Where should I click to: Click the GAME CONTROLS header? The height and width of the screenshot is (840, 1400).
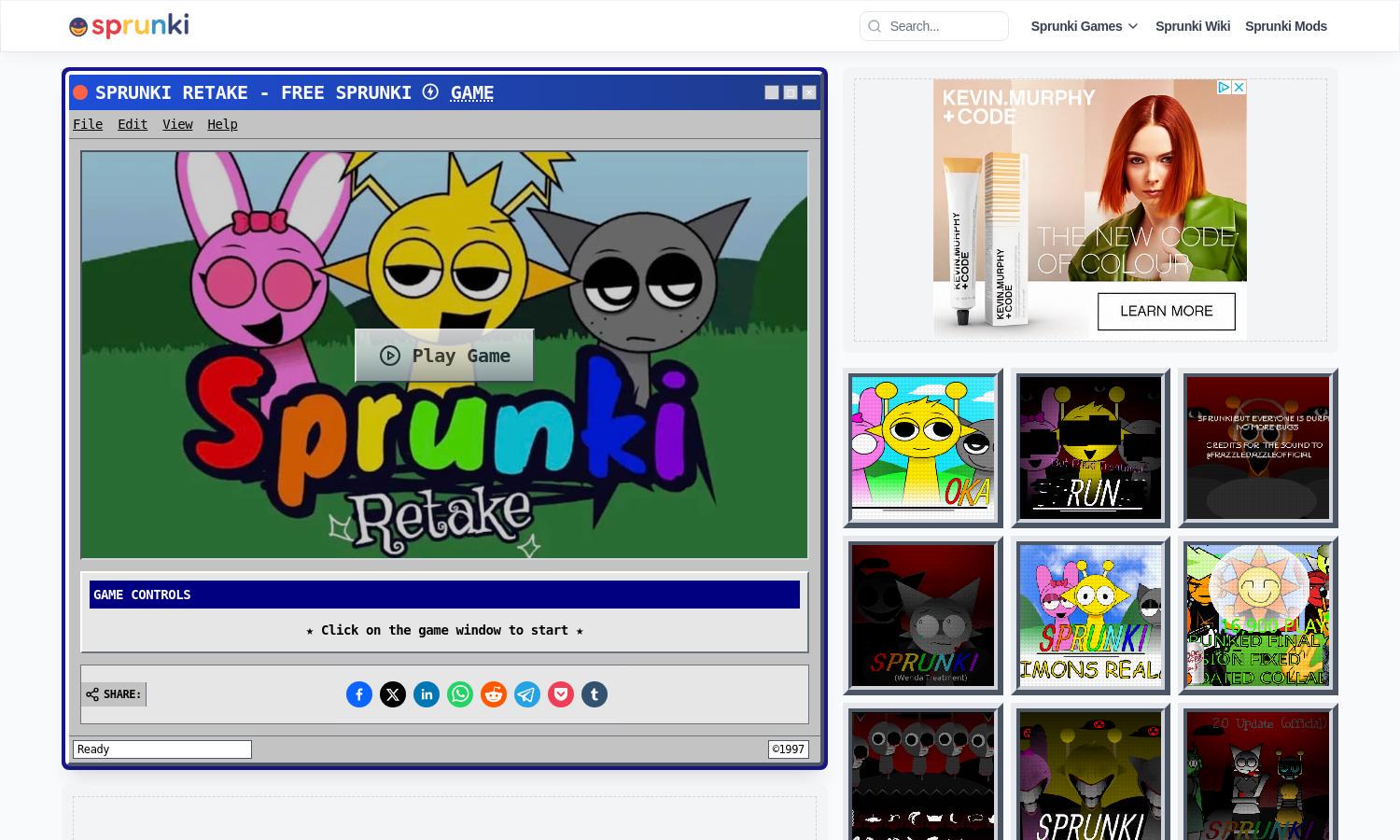pos(444,595)
